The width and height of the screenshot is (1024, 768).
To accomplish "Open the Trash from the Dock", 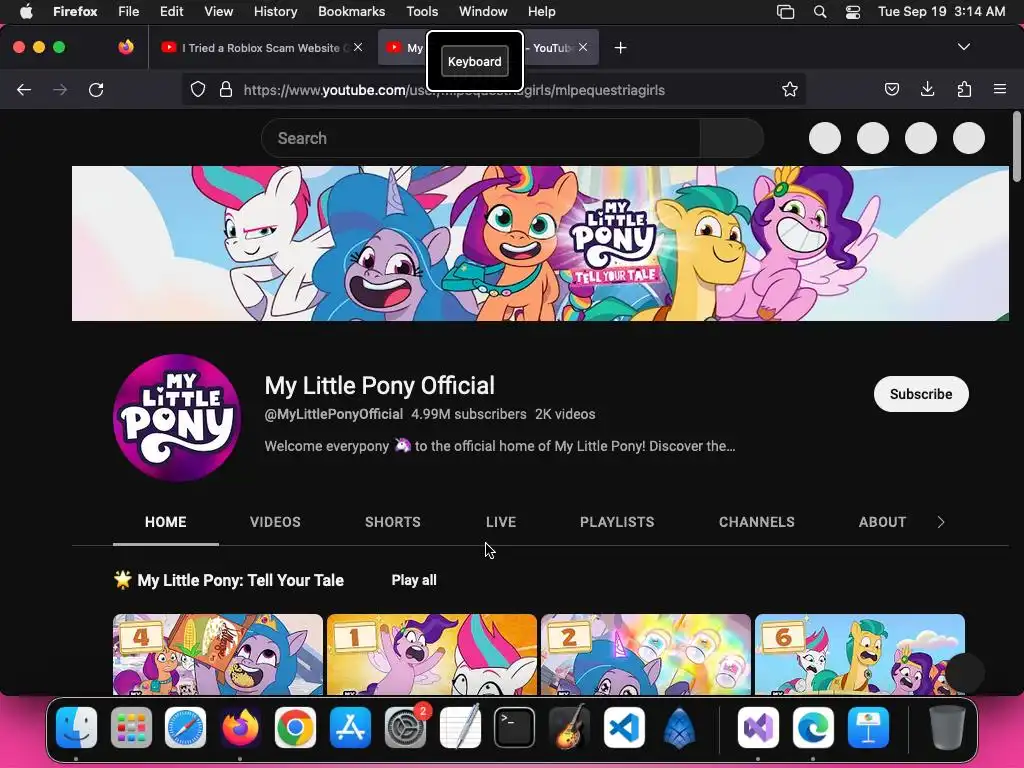I will pyautogui.click(x=947, y=728).
